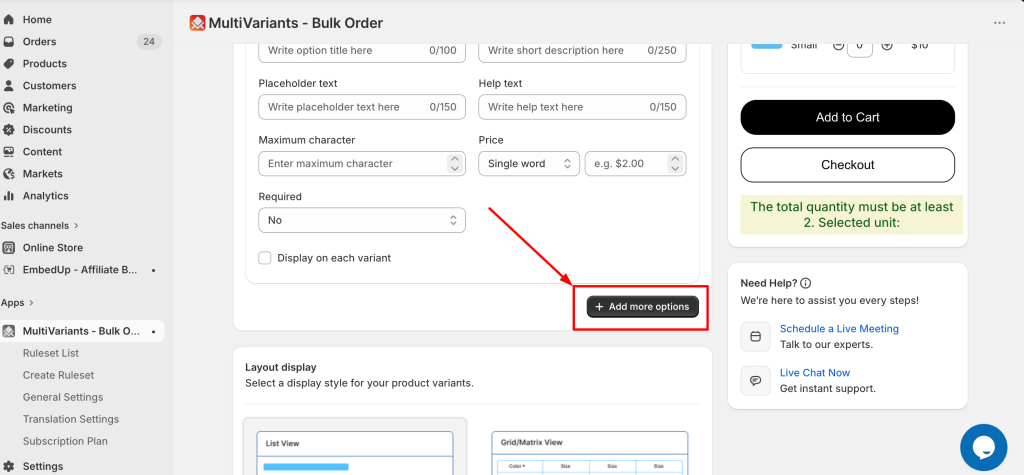Go to Translation Settings menu item
The width and height of the screenshot is (1024, 475).
point(71,419)
